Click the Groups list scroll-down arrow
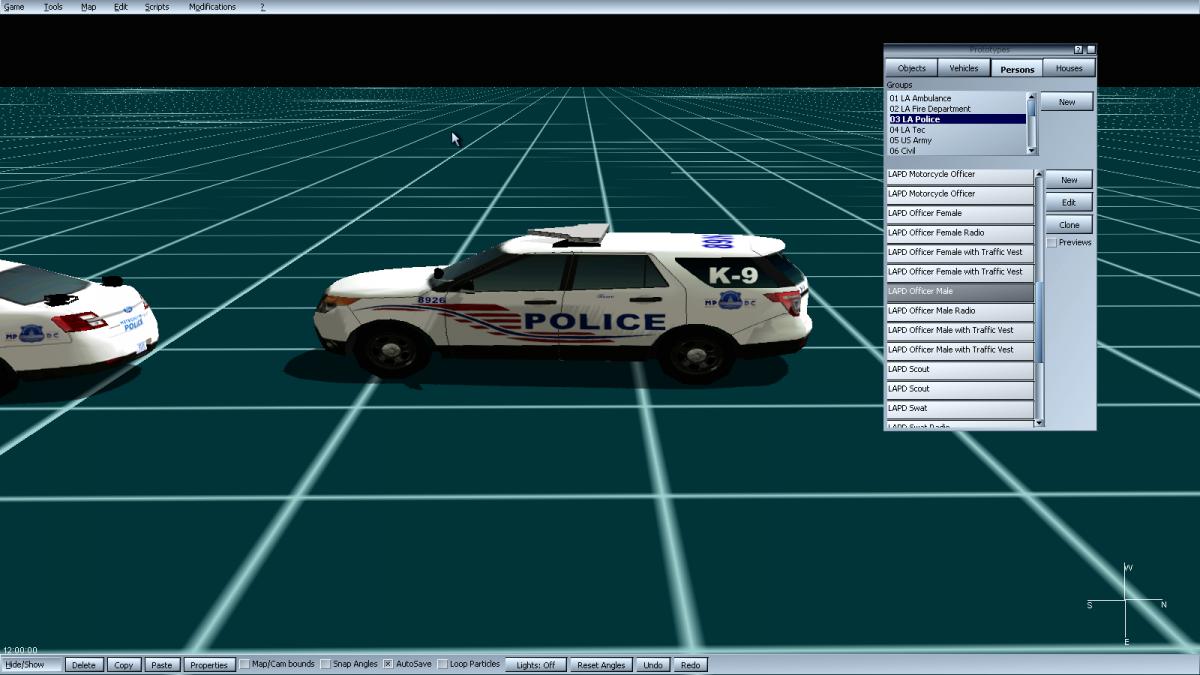This screenshot has height=675, width=1200. [x=1032, y=150]
